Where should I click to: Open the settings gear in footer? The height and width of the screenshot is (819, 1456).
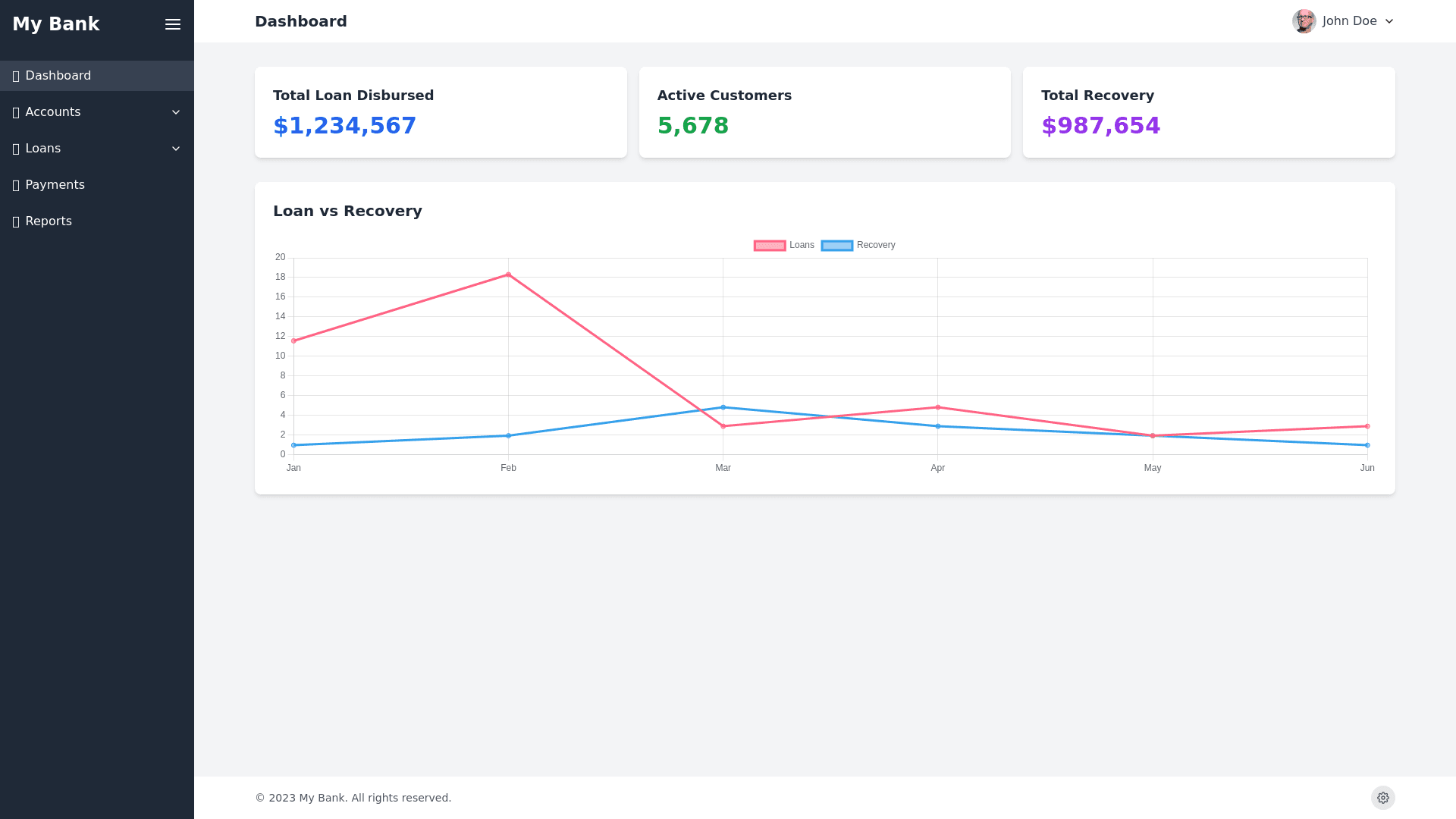point(1382,798)
